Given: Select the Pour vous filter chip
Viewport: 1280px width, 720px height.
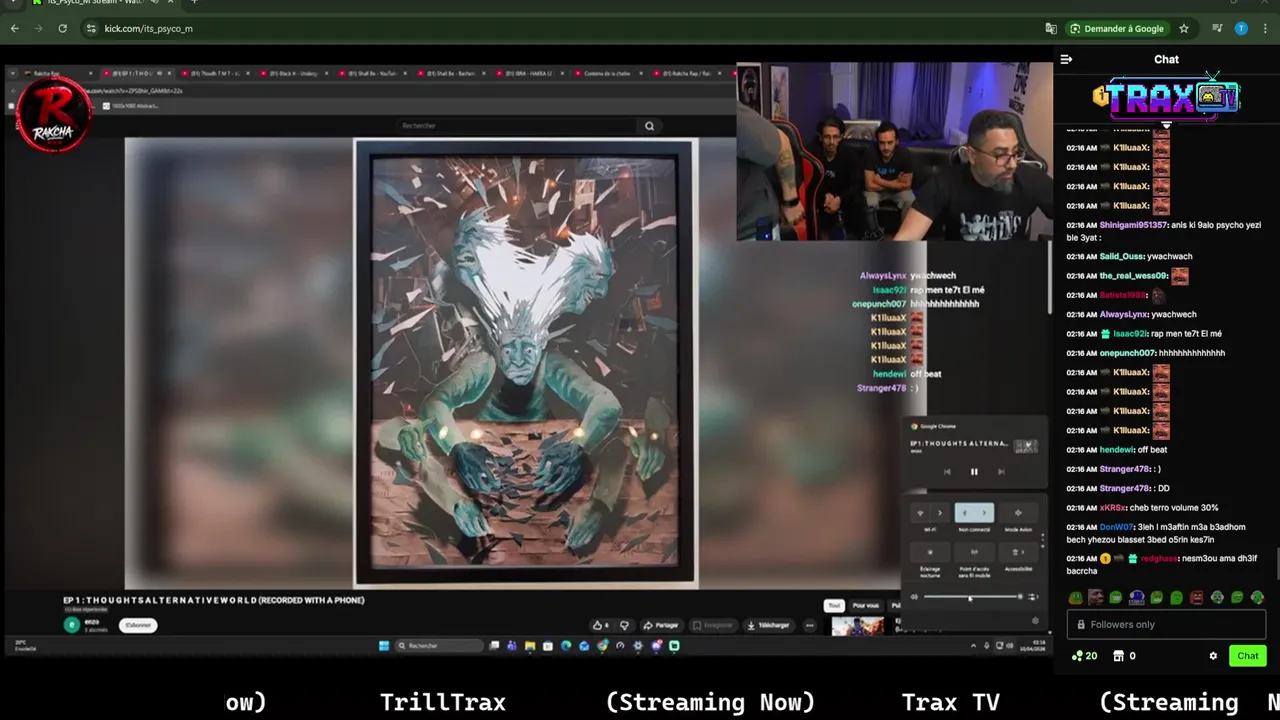Looking at the screenshot, I should 866,605.
